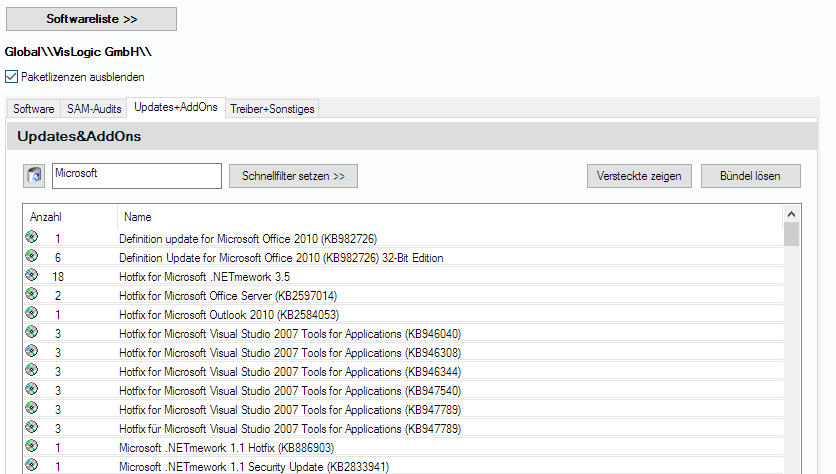
Task: Go to the Treiber+Sonstiges tab
Action: [272, 109]
